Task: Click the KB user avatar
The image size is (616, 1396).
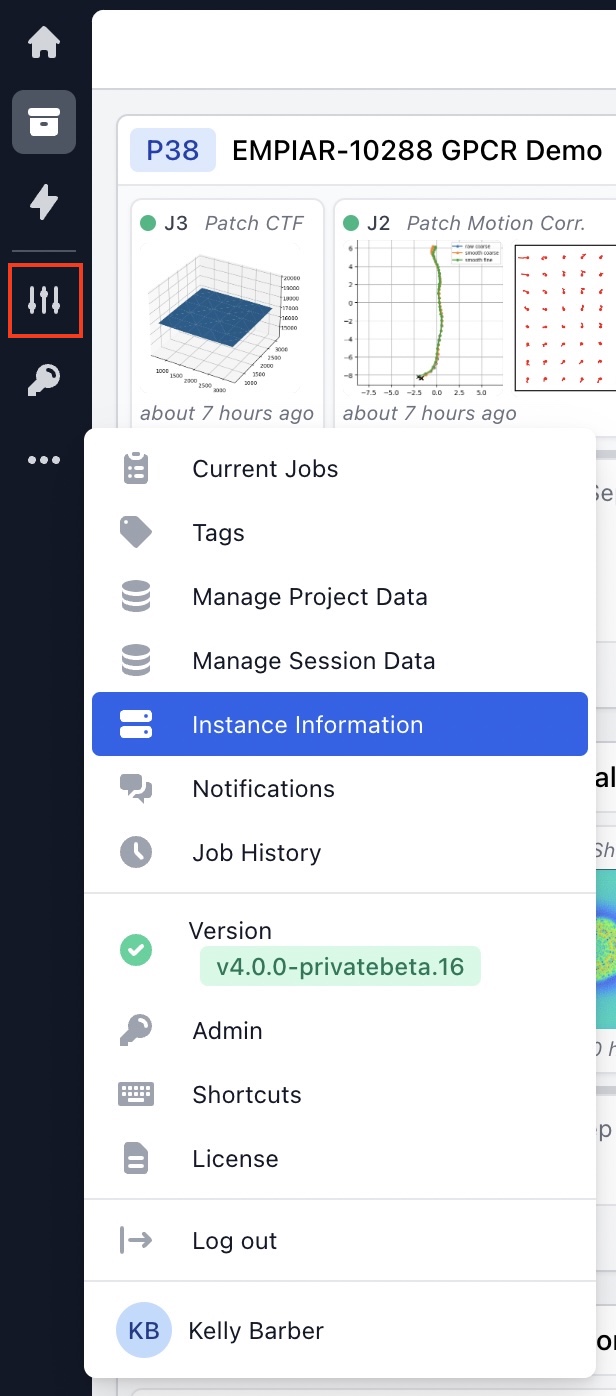Action: pos(144,1331)
